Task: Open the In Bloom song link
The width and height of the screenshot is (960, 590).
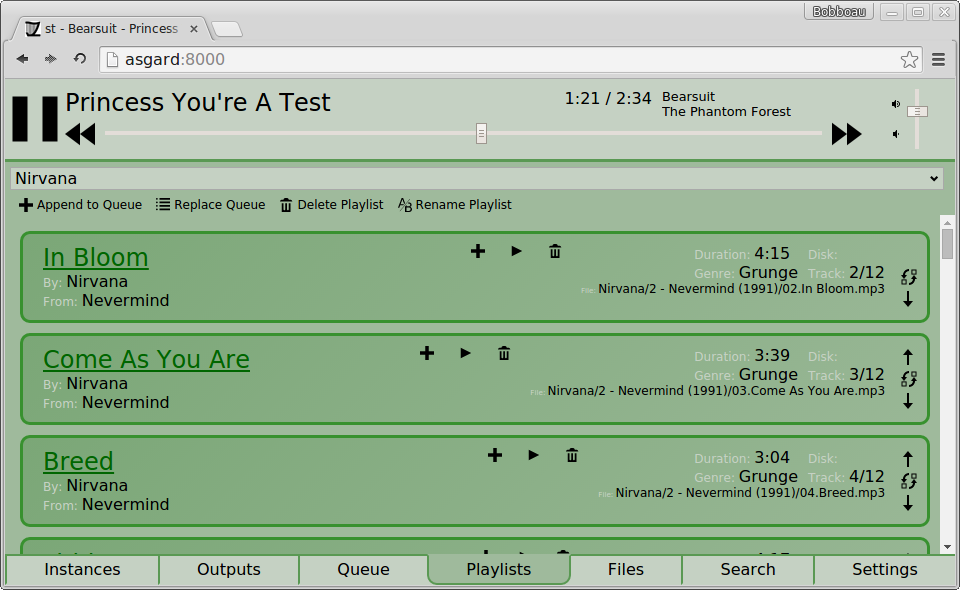Action: (x=96, y=257)
